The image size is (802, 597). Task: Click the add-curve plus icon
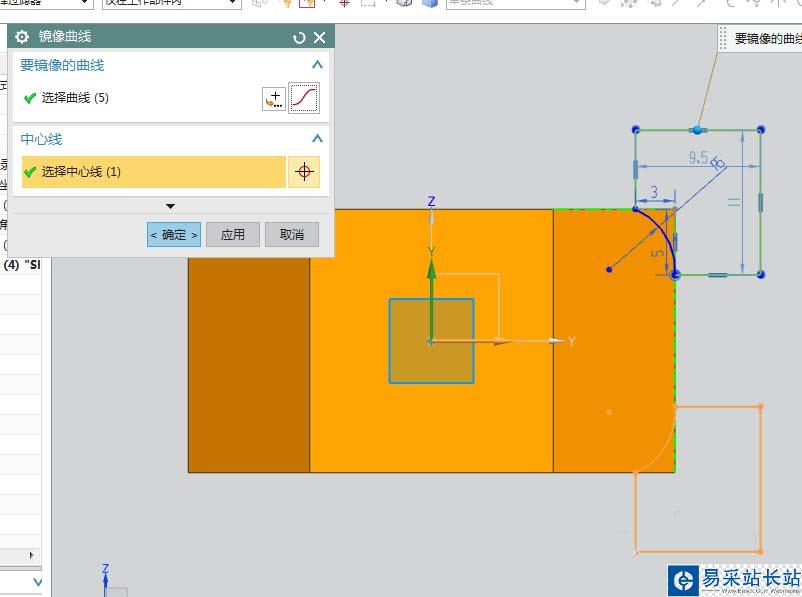274,98
